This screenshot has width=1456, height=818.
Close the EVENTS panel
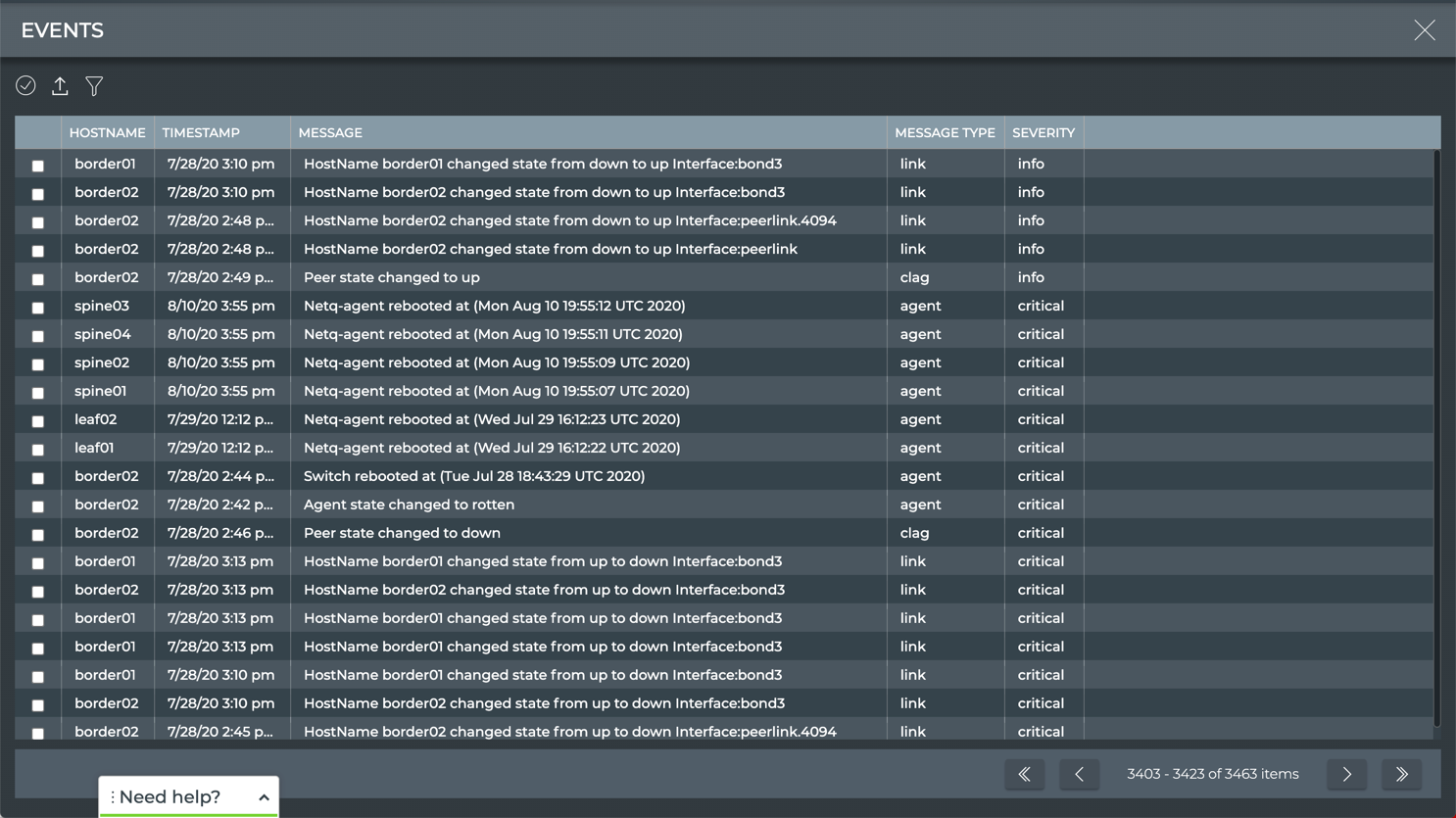[1424, 30]
